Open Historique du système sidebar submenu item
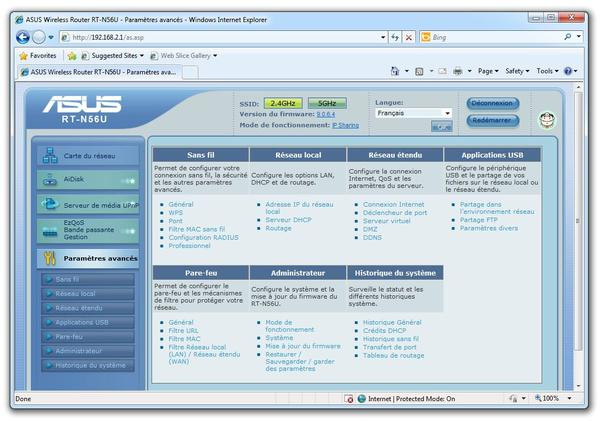Image resolution: width=600 pixels, height=421 pixels. click(x=88, y=366)
